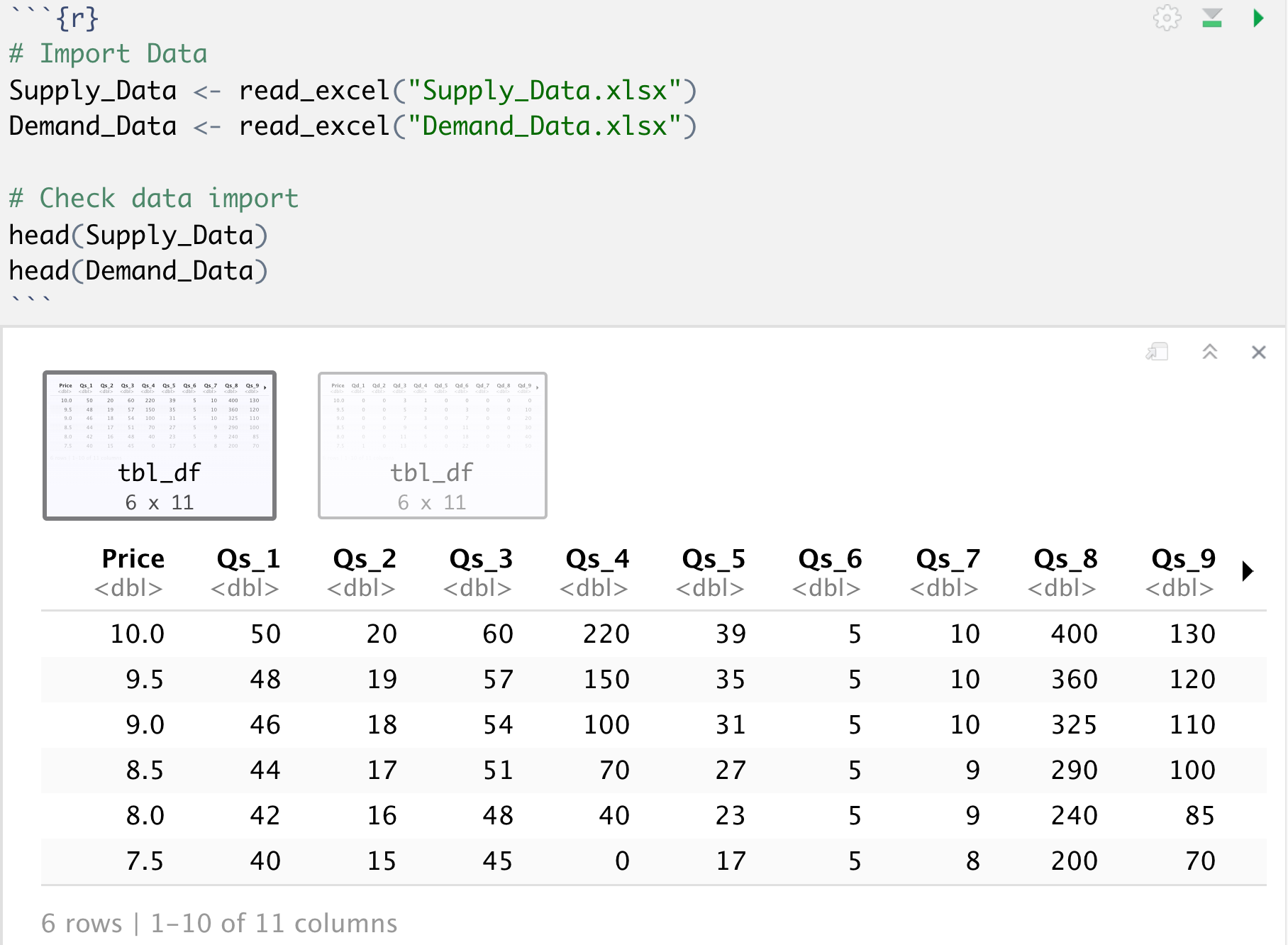Click the <dbl> type label under Price
Image resolution: width=1288 pixels, height=945 pixels.
[x=128, y=588]
